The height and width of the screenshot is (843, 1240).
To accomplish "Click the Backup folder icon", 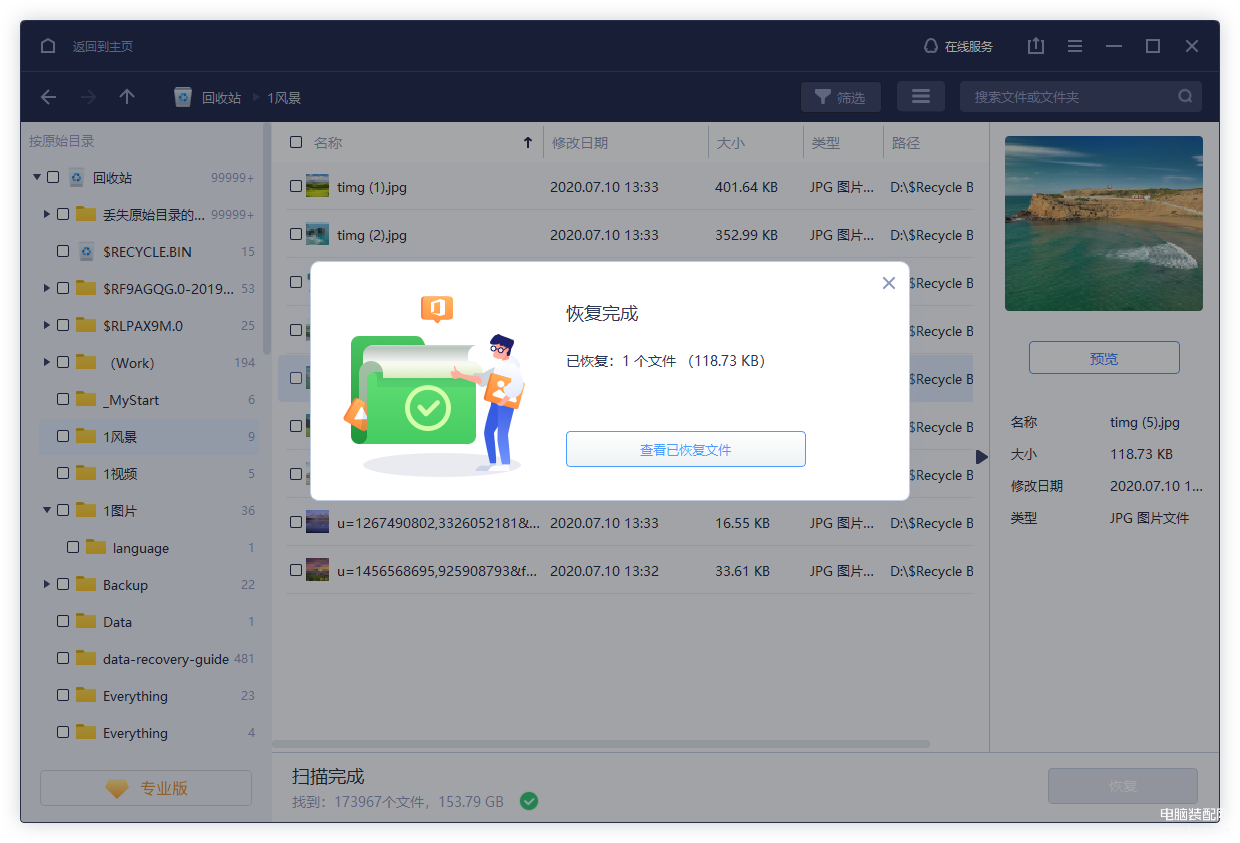I will click(85, 584).
